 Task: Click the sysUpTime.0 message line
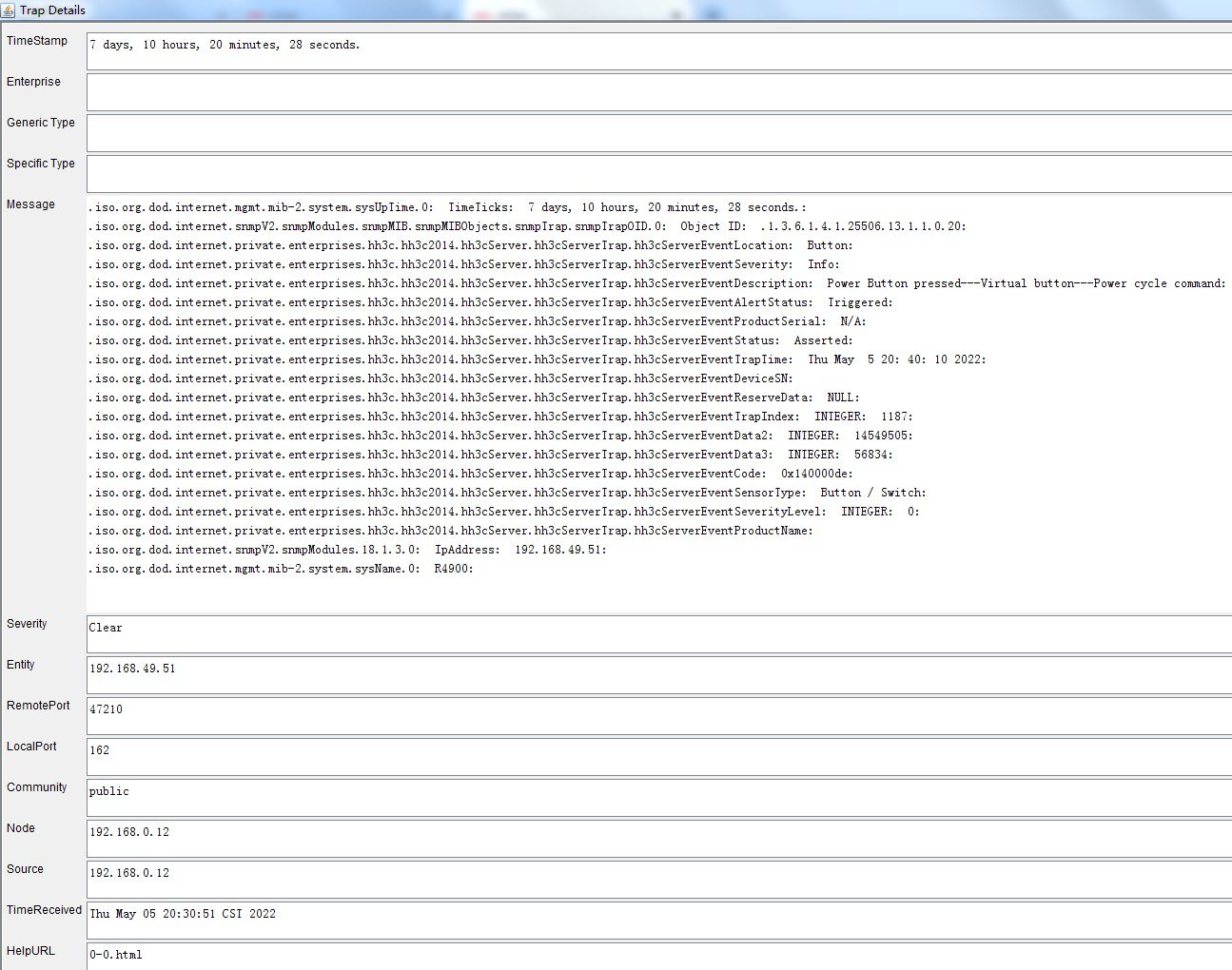[447, 207]
